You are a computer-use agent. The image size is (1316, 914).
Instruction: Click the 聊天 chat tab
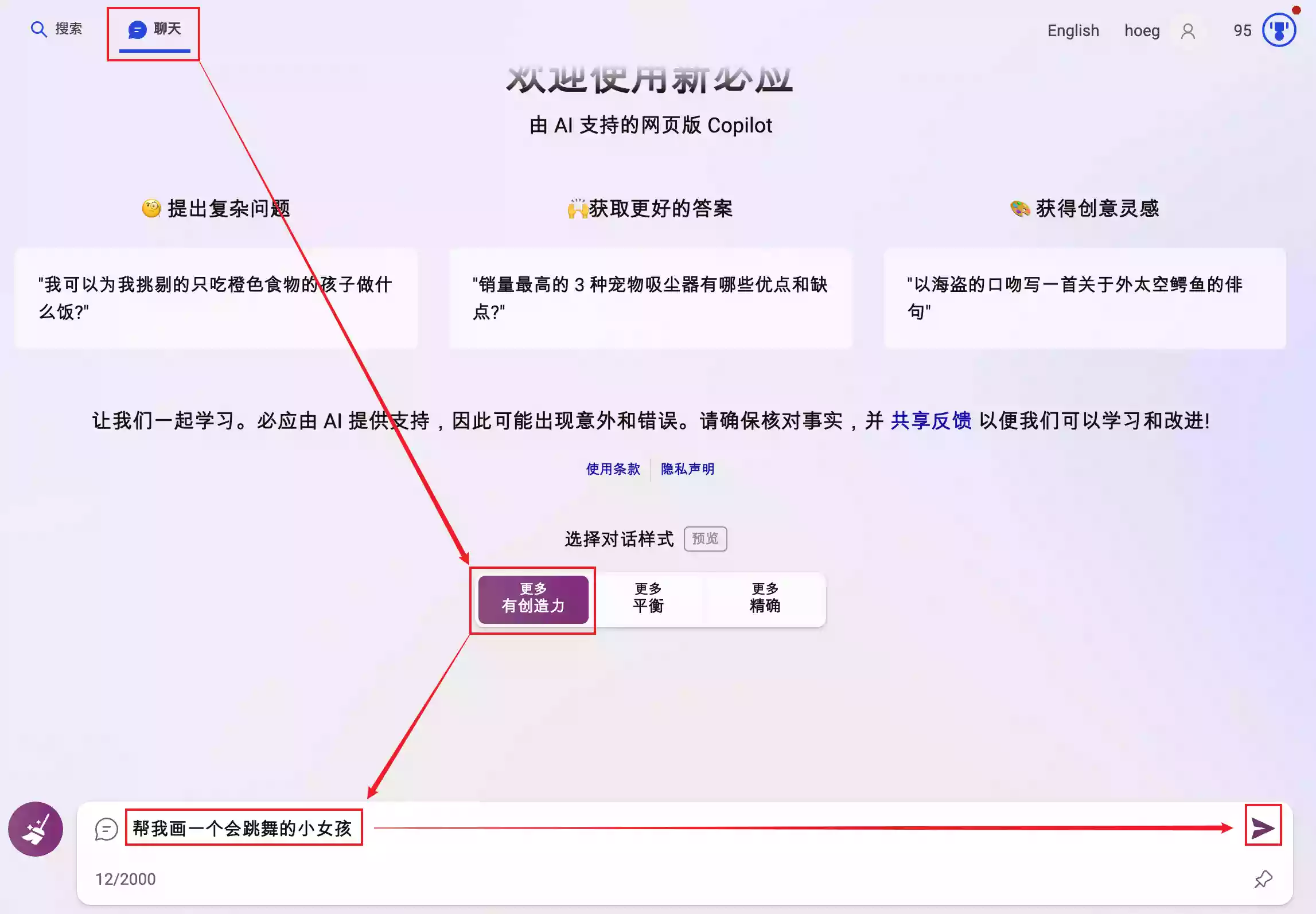[153, 29]
